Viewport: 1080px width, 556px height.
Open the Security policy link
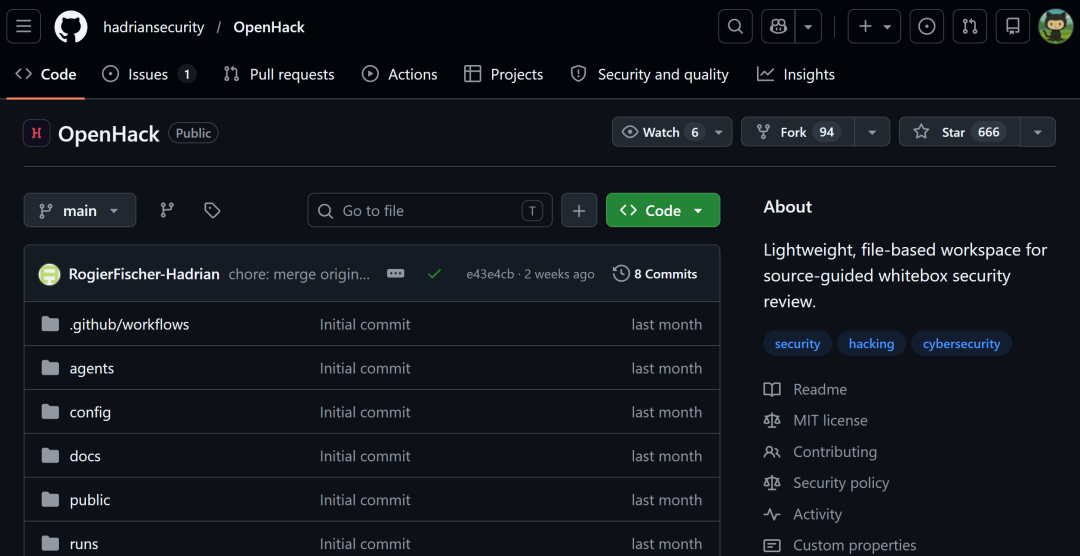coord(827,483)
